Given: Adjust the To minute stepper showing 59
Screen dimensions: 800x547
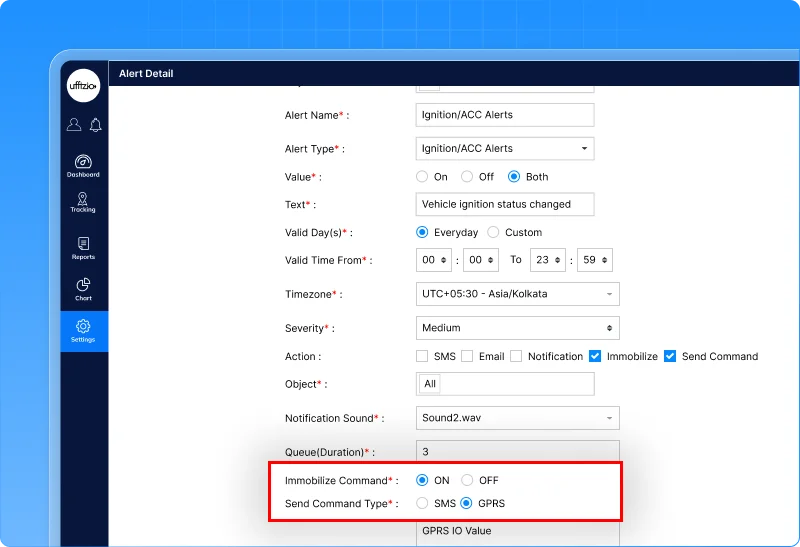Looking at the screenshot, I should [595, 260].
